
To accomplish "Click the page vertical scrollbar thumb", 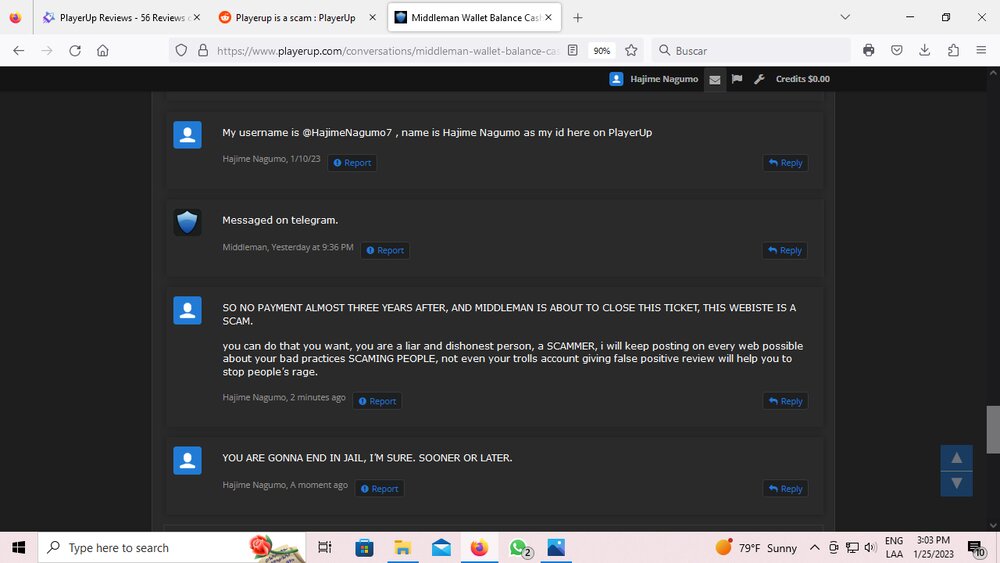I will [993, 429].
